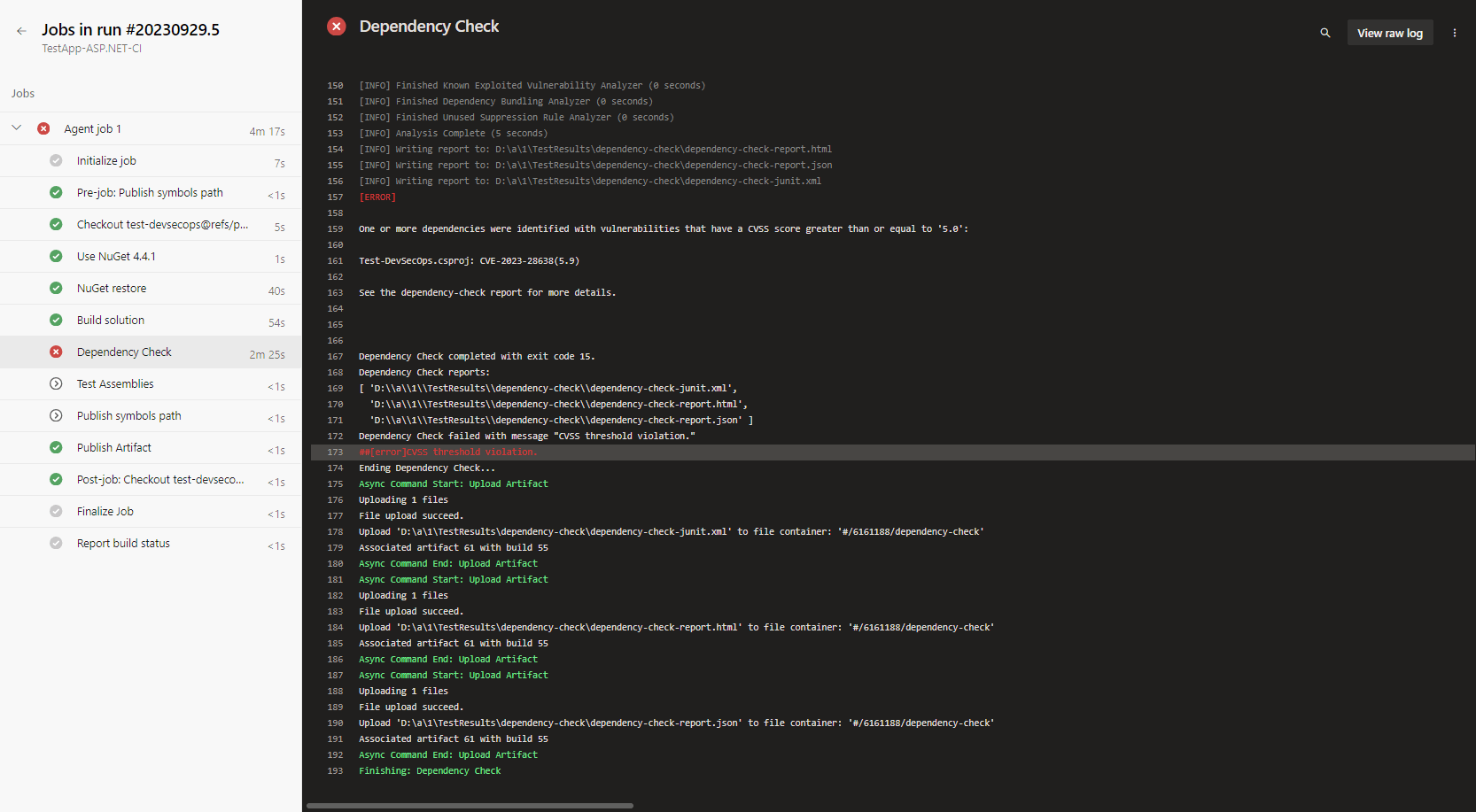Viewport: 1476px width, 812px height.
Task: Click the search icon in log header
Action: (x=1325, y=33)
